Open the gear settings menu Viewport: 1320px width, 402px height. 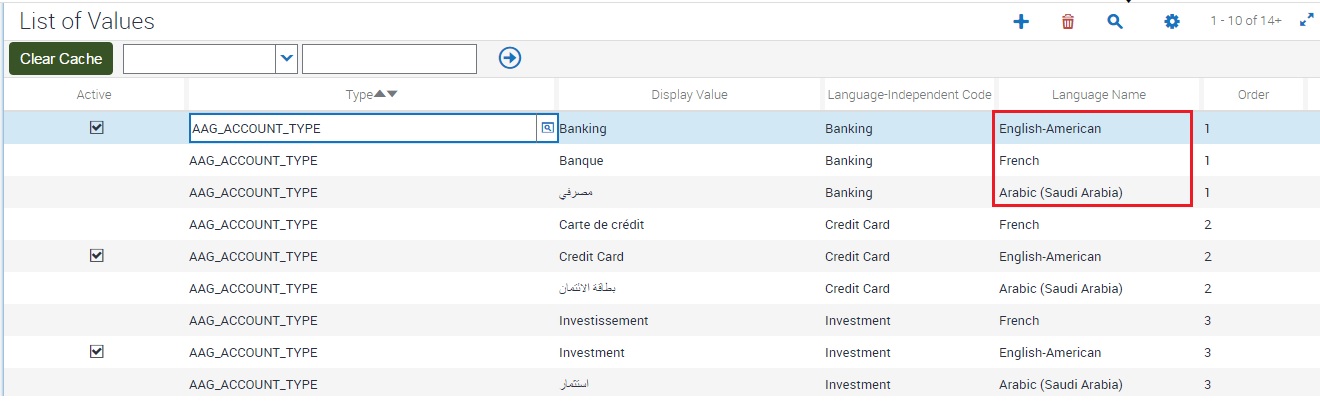[x=1172, y=21]
